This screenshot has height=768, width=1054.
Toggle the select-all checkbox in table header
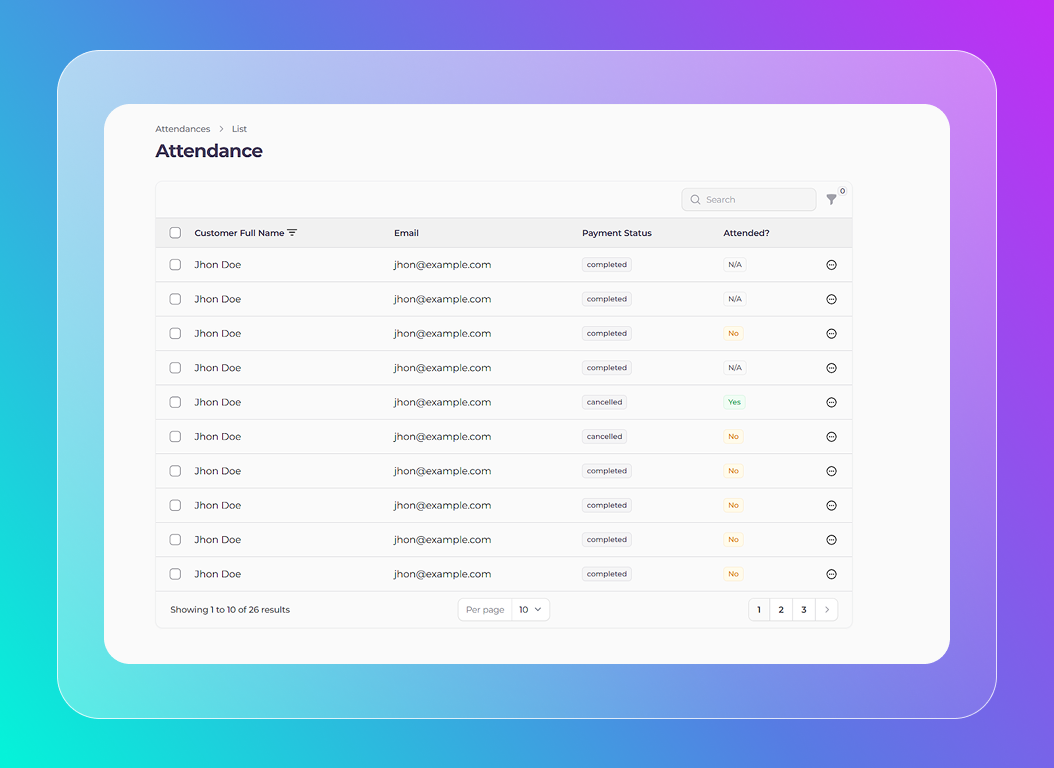[175, 233]
